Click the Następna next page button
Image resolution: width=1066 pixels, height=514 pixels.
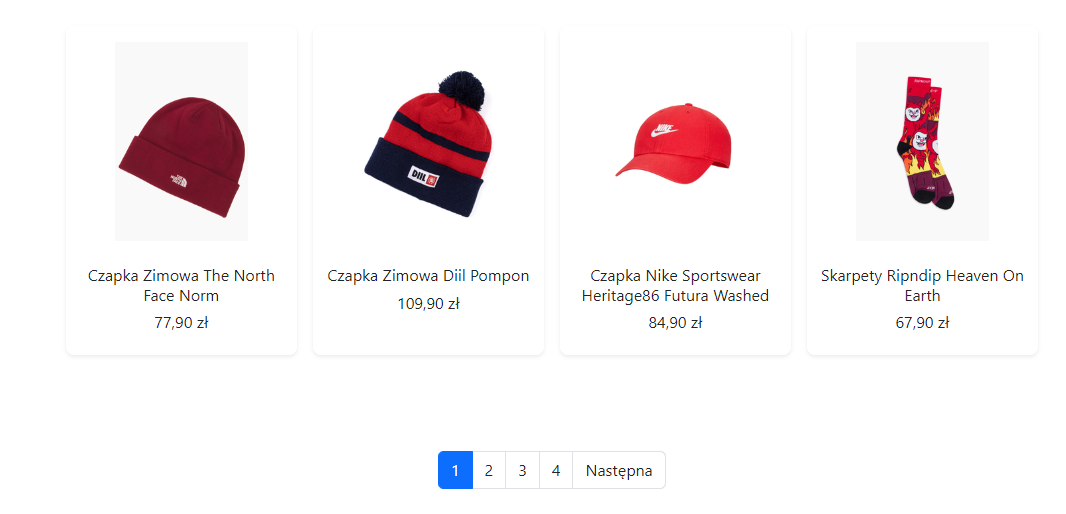pyautogui.click(x=619, y=470)
